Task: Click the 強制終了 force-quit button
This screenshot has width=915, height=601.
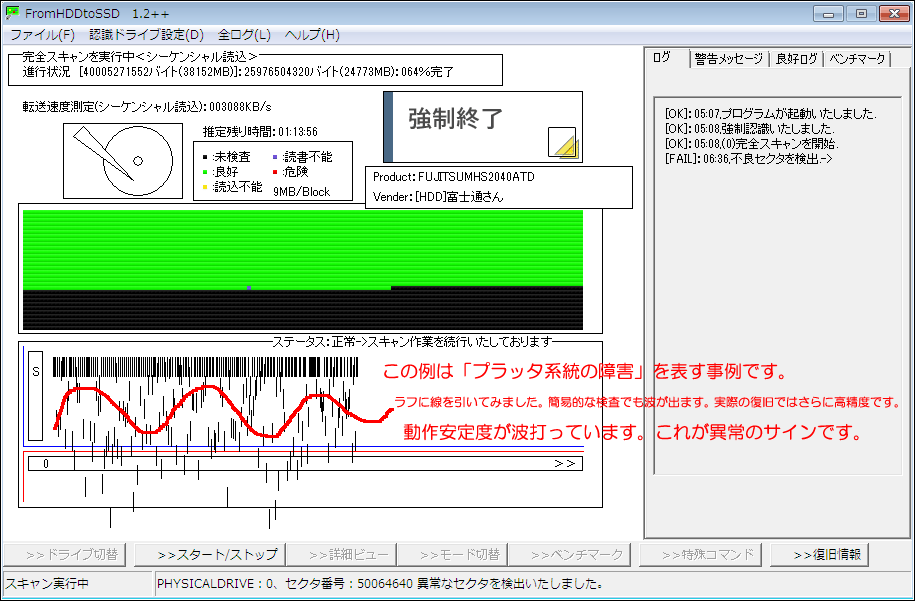Action: 483,127
